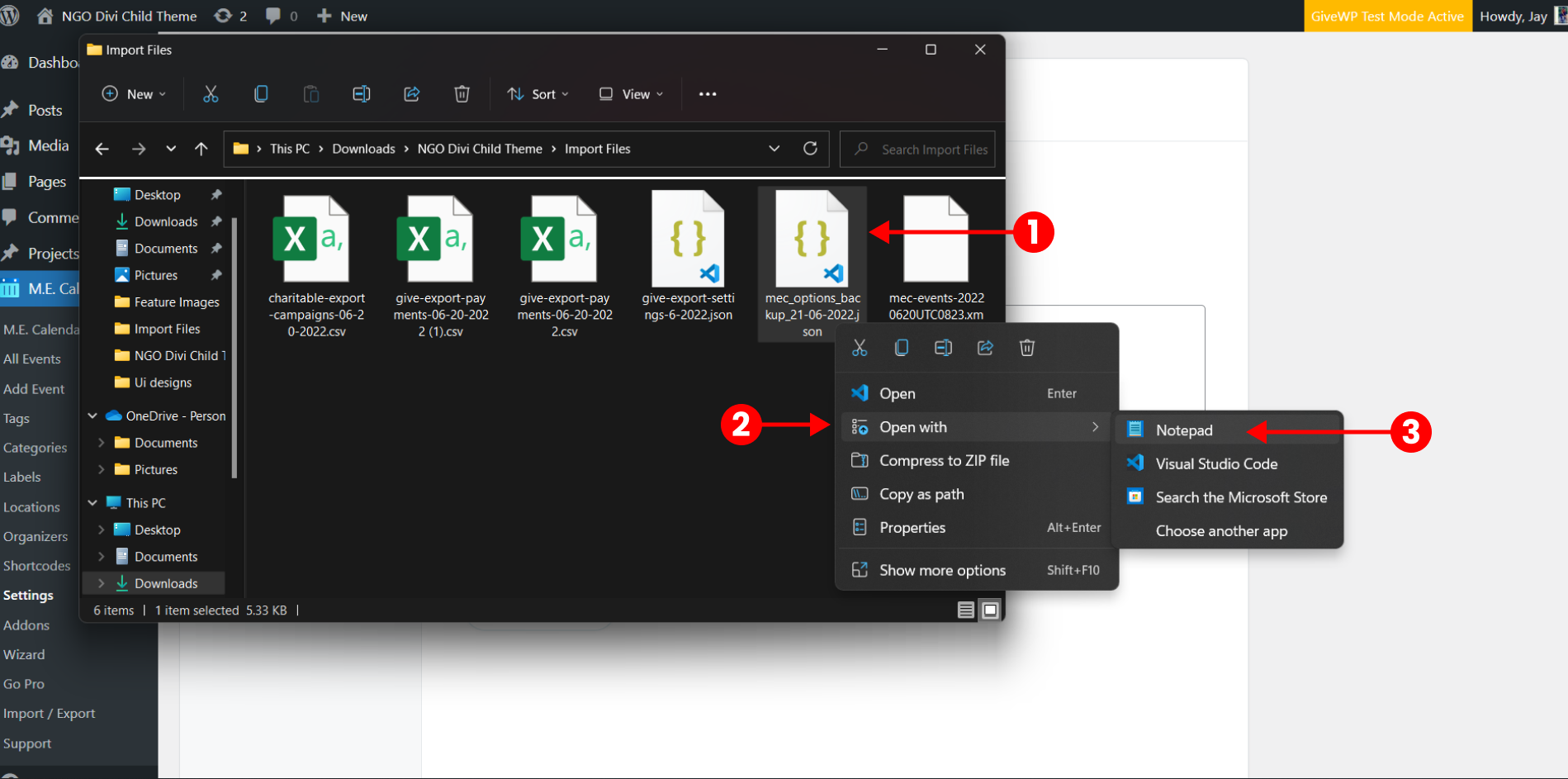
Task: Click navigation pane vertical scrollbar
Action: 234,347
